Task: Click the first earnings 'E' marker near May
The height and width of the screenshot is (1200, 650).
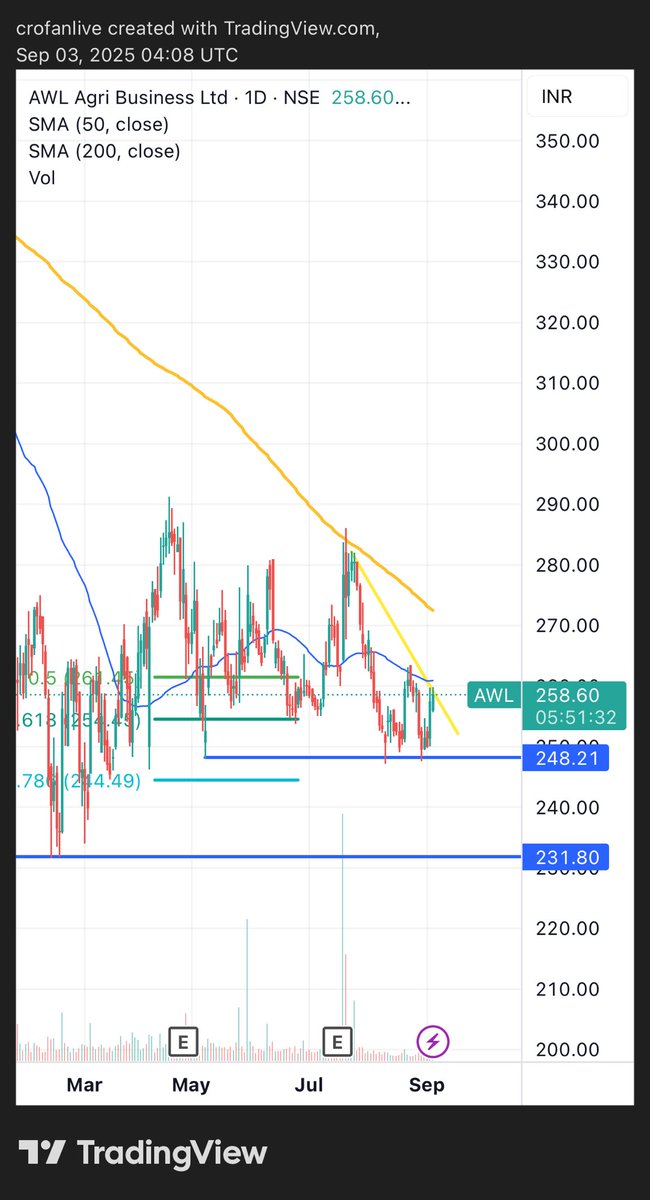Action: point(182,1042)
